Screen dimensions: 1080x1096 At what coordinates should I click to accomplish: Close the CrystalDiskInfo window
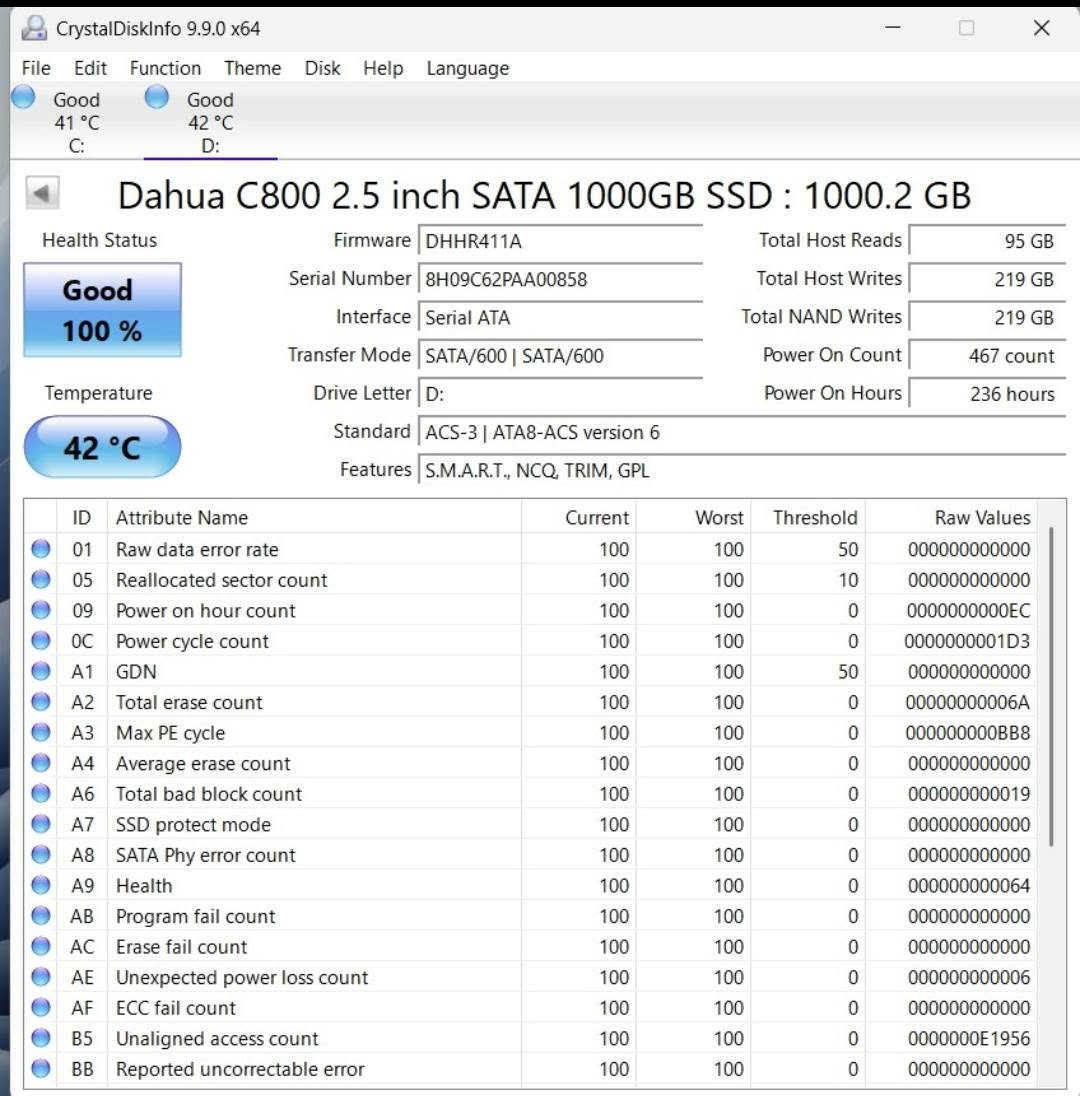coord(1042,28)
